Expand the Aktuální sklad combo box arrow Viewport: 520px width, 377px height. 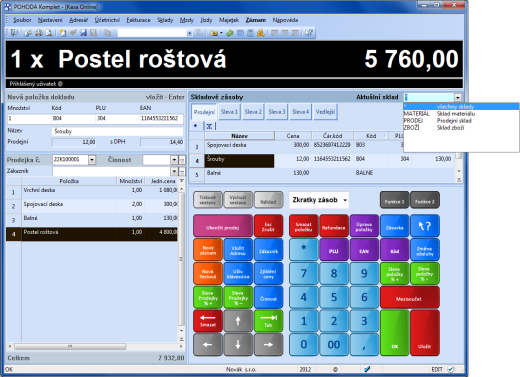(458, 97)
